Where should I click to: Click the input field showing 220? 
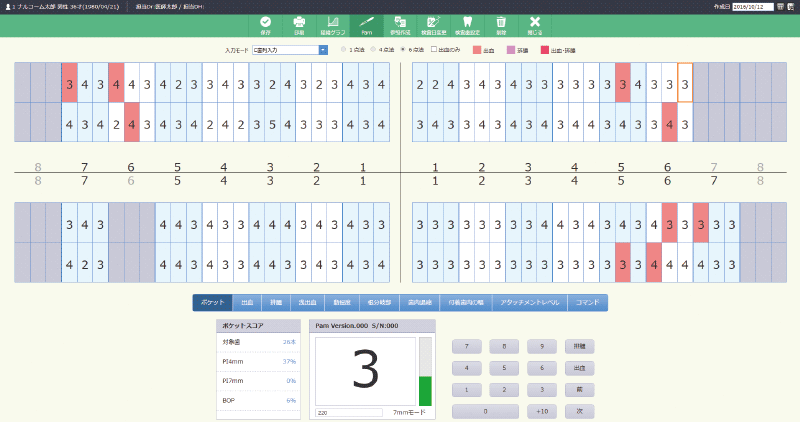click(x=349, y=412)
